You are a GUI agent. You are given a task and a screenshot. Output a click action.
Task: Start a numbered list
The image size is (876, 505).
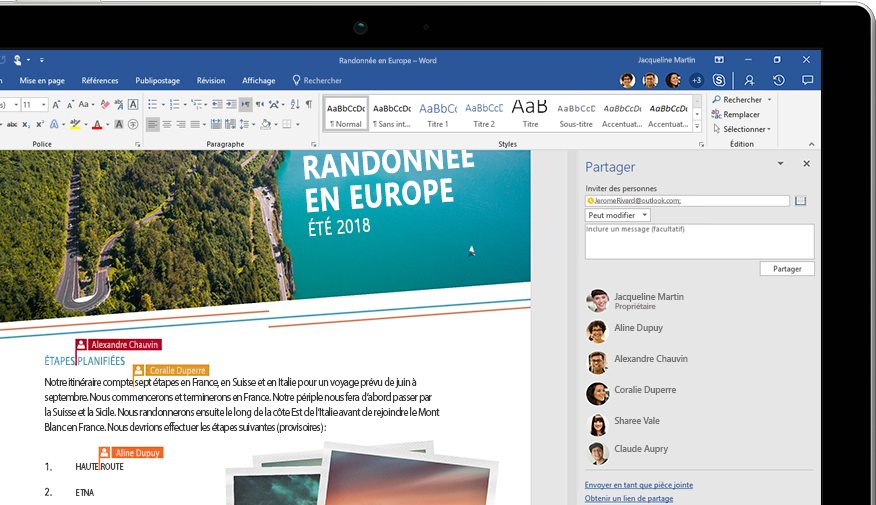tap(174, 104)
